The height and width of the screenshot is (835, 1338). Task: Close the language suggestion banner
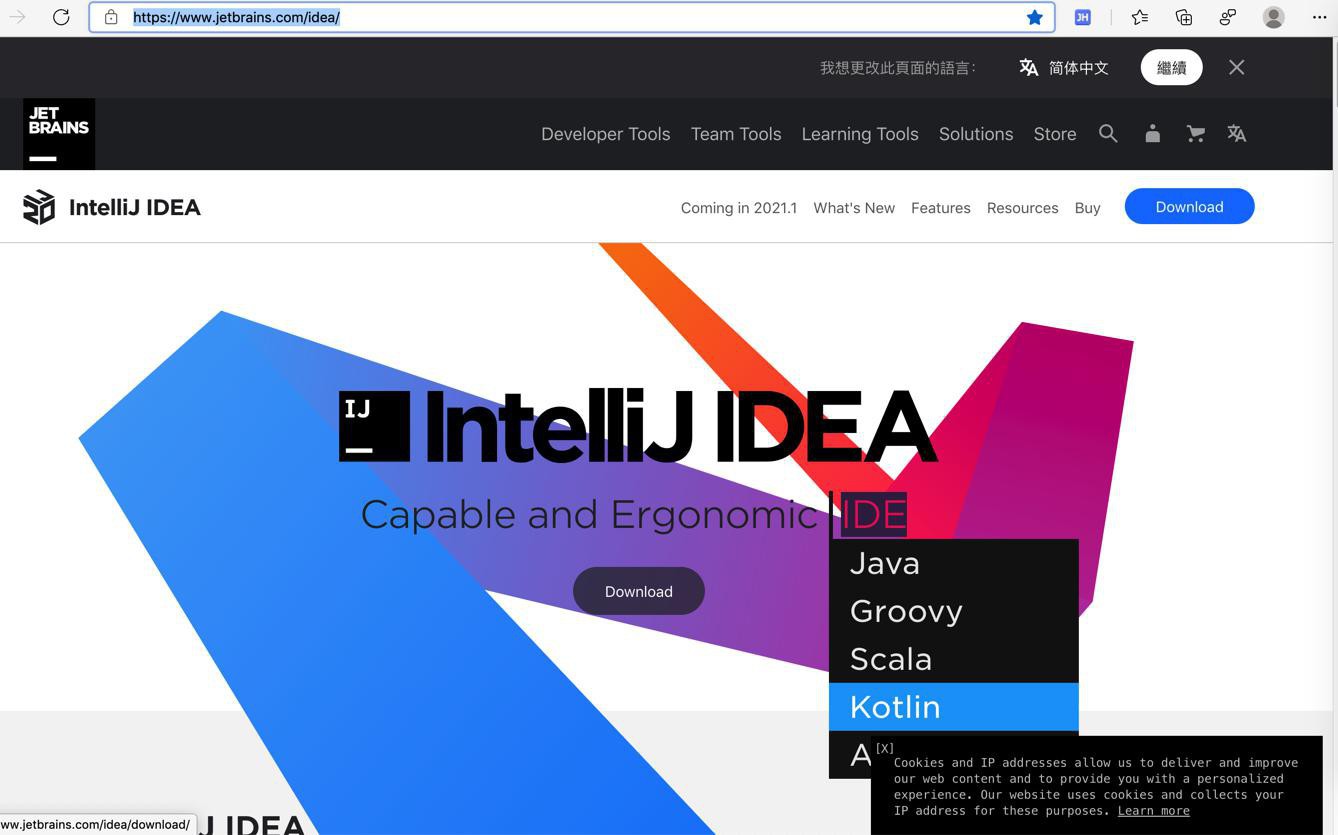(x=1237, y=67)
